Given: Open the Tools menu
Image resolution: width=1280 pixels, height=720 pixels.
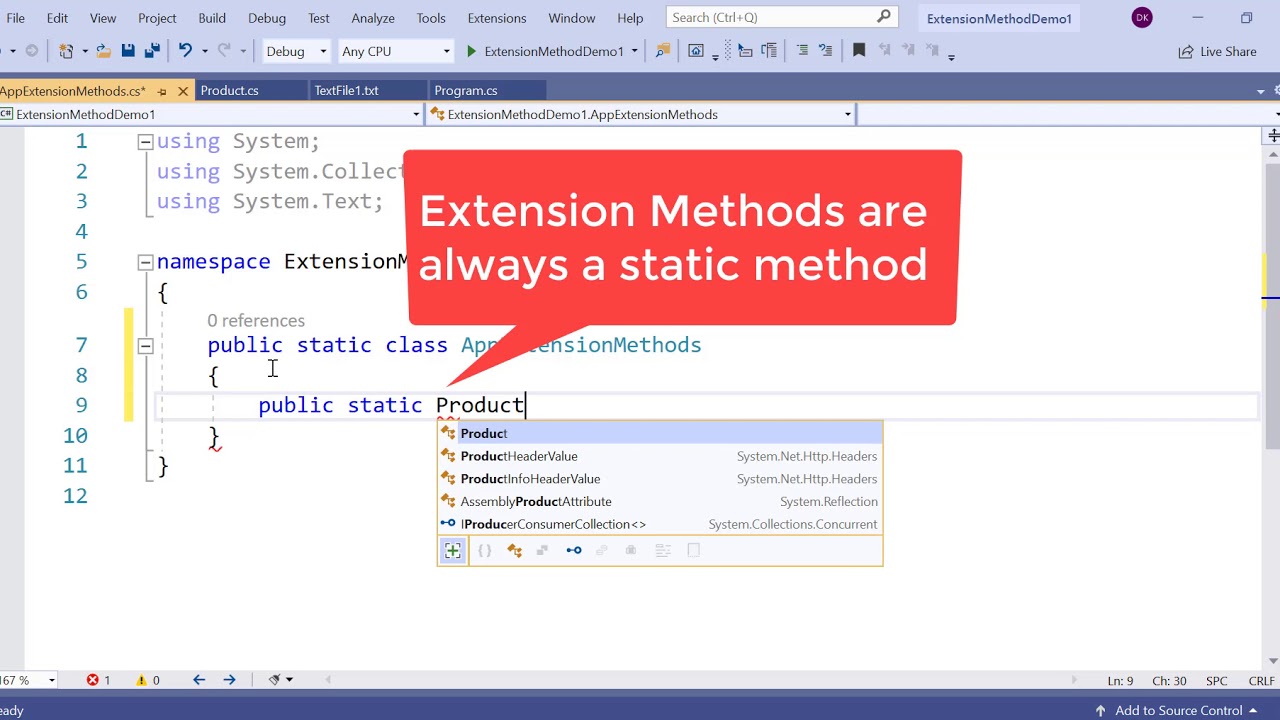Looking at the screenshot, I should [431, 18].
